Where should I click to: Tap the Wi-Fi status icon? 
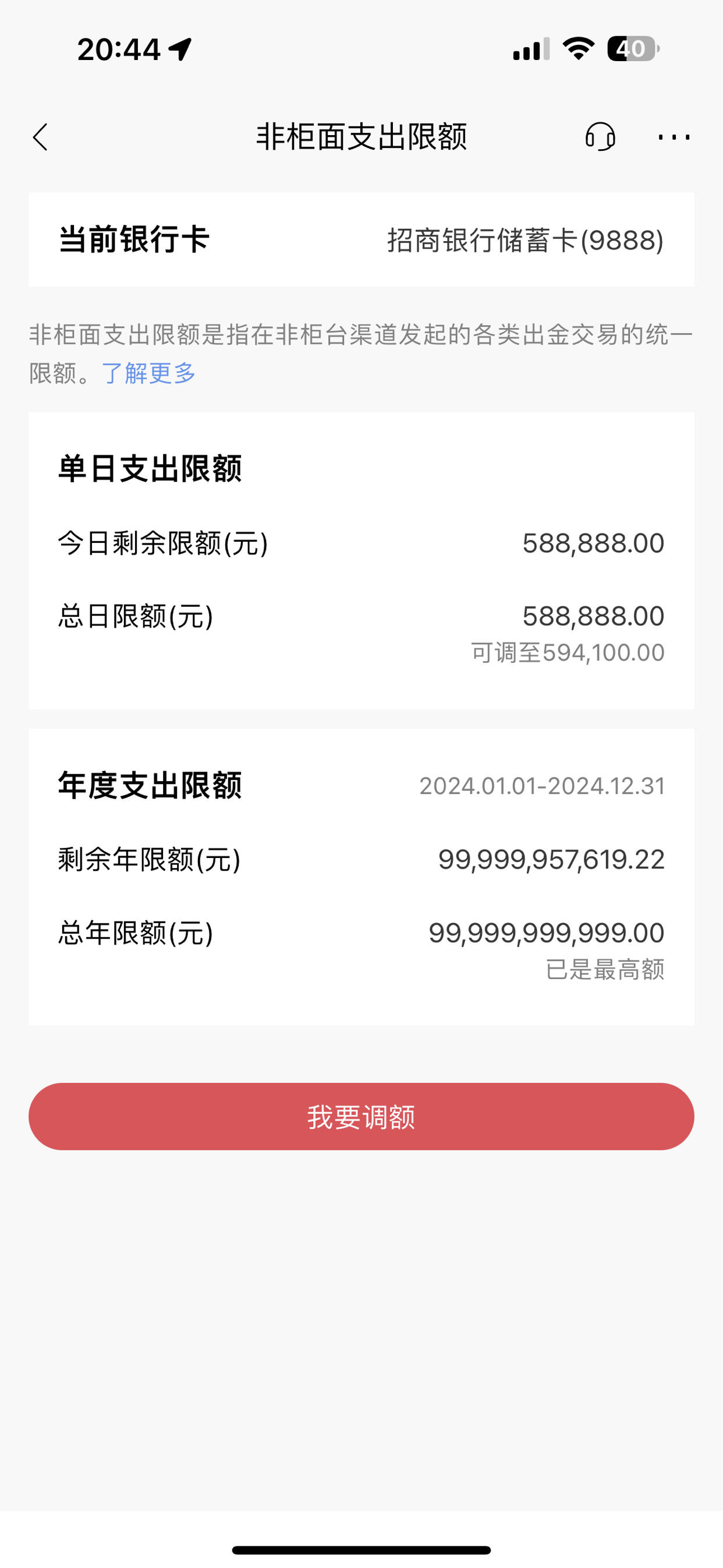point(578,49)
